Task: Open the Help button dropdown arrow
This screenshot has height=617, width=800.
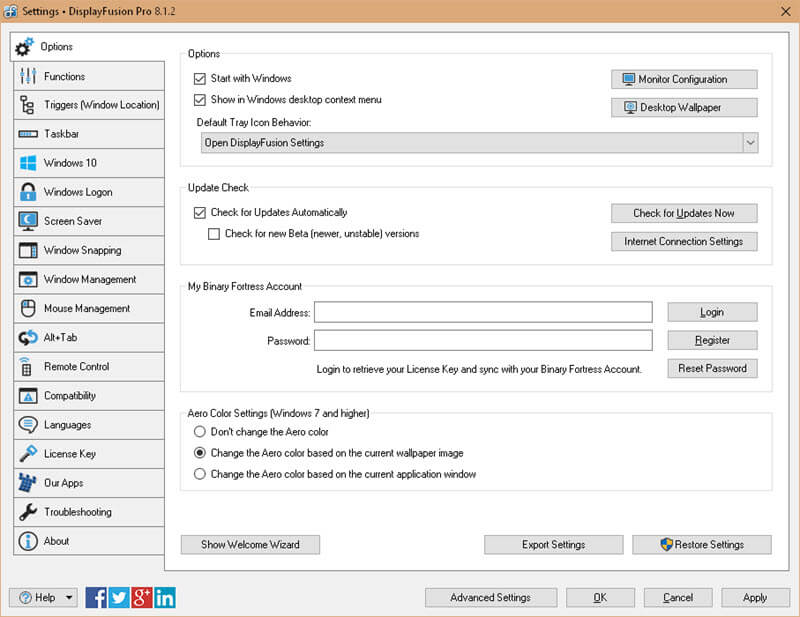Action: tap(69, 598)
